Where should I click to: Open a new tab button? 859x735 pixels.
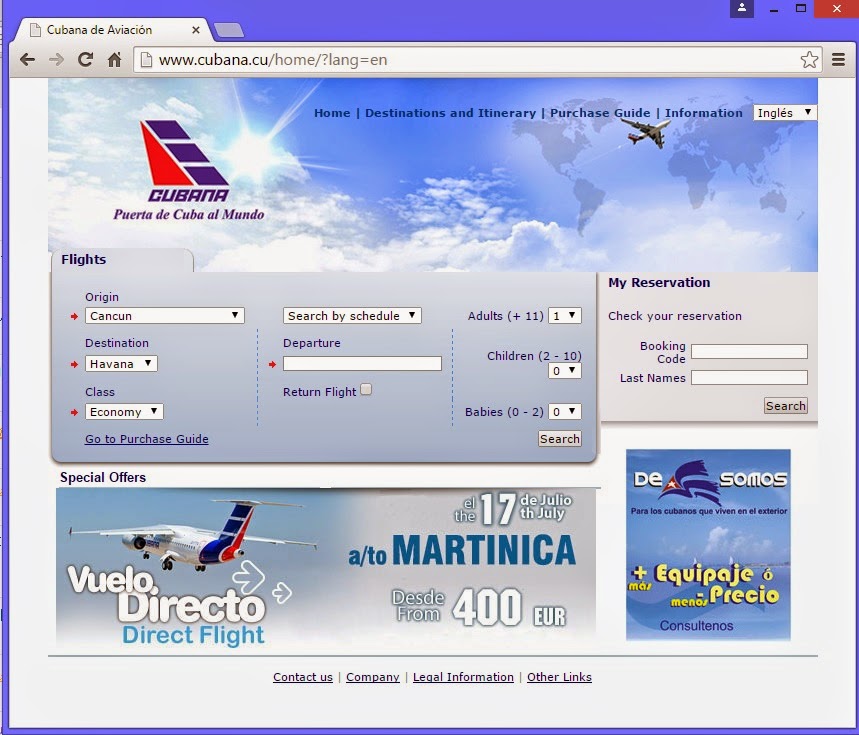tap(228, 30)
